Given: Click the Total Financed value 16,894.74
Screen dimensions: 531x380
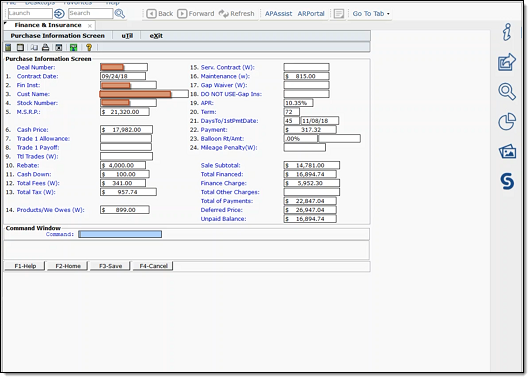Looking at the screenshot, I should tap(310, 174).
